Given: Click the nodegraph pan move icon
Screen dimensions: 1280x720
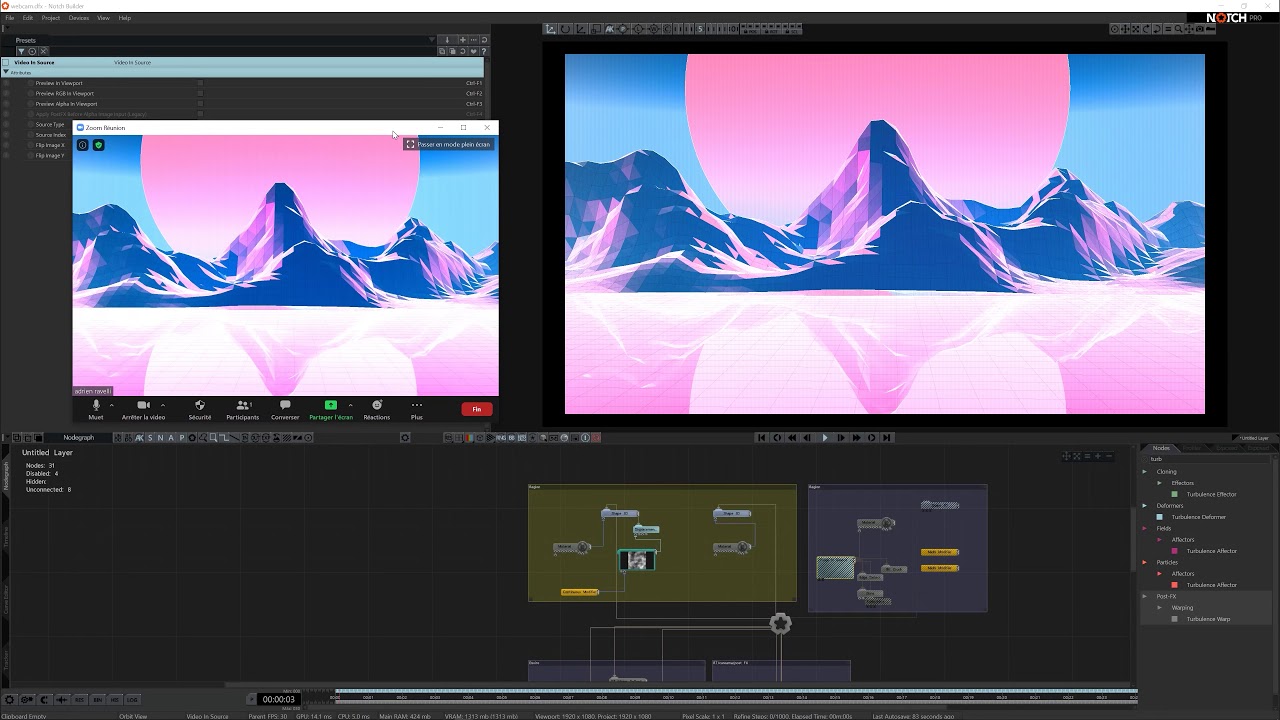Looking at the screenshot, I should pos(1067,456).
